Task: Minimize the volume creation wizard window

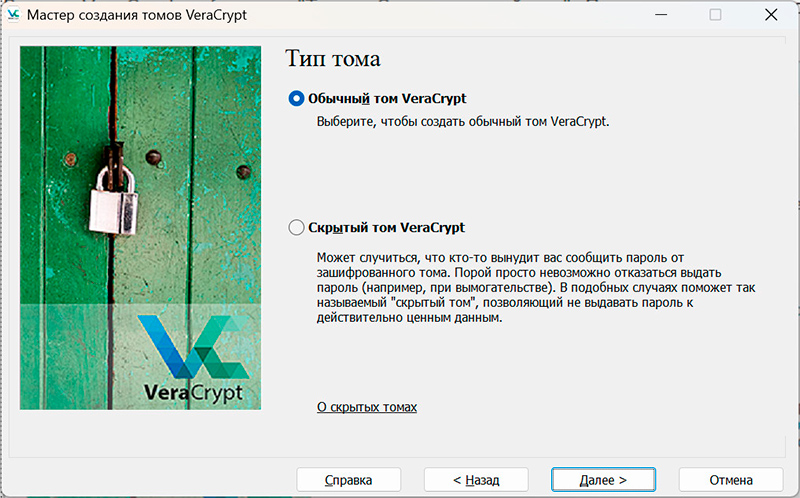Action: coord(659,16)
